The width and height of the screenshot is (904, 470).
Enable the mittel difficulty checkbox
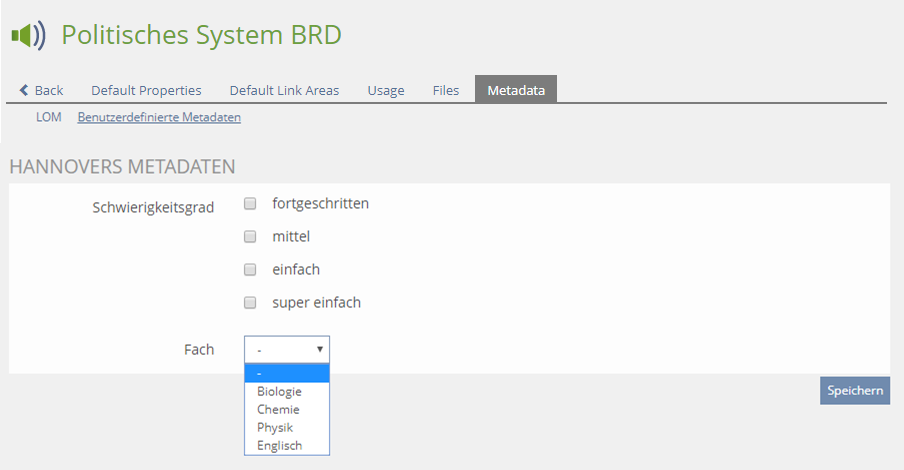(250, 237)
